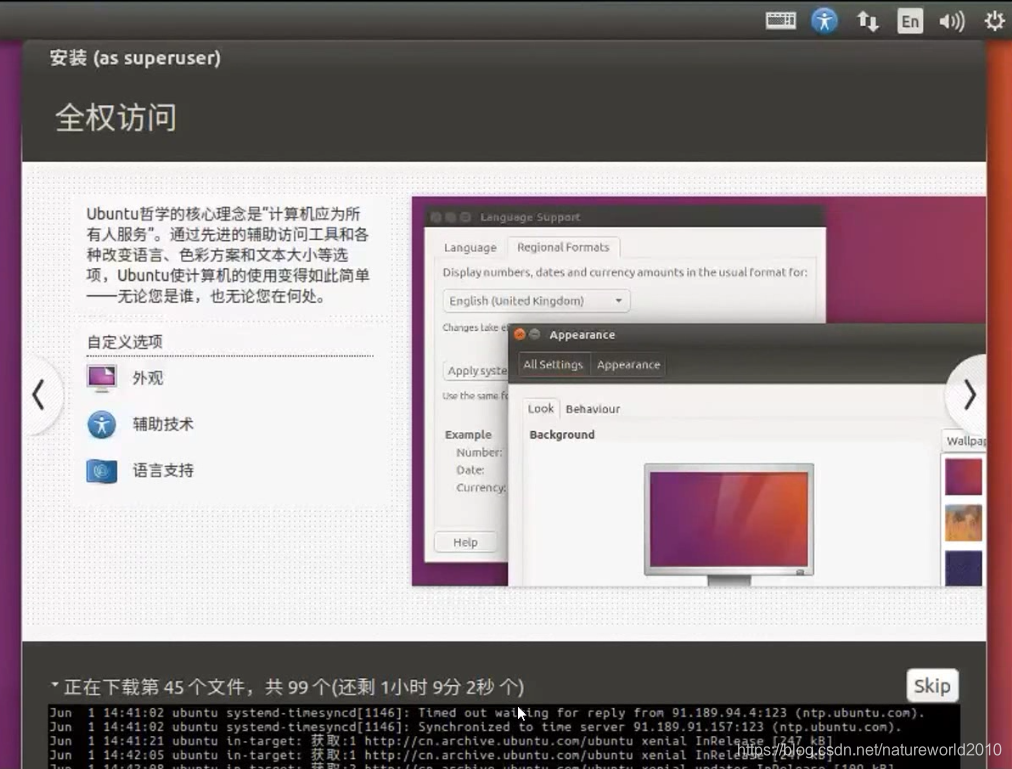1012x769 pixels.
Task: Click the download progress status text
Action: [294, 686]
